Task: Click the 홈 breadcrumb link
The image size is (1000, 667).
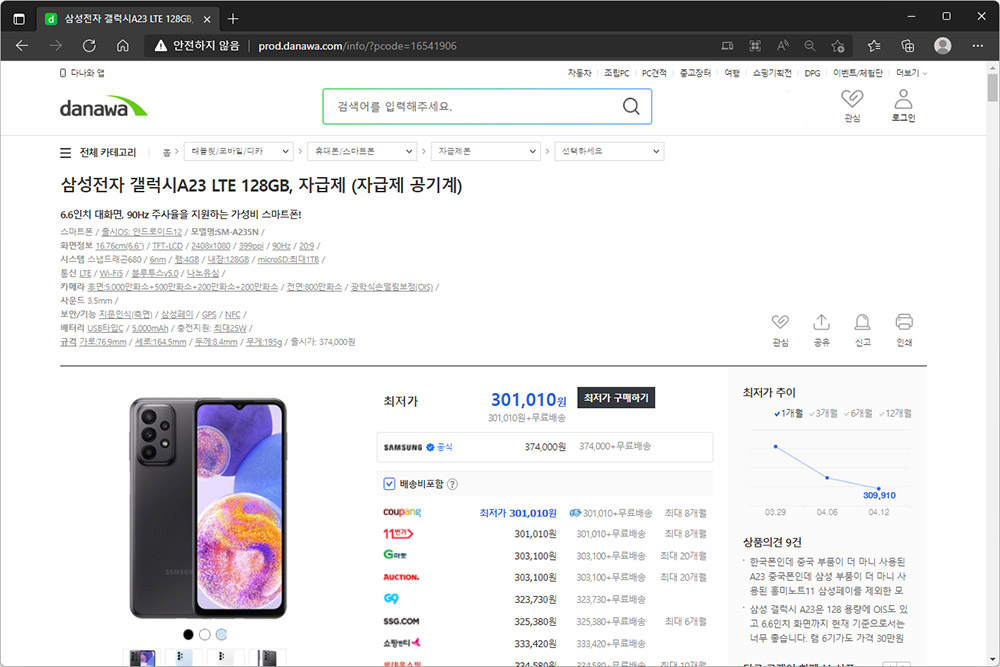Action: [167, 152]
